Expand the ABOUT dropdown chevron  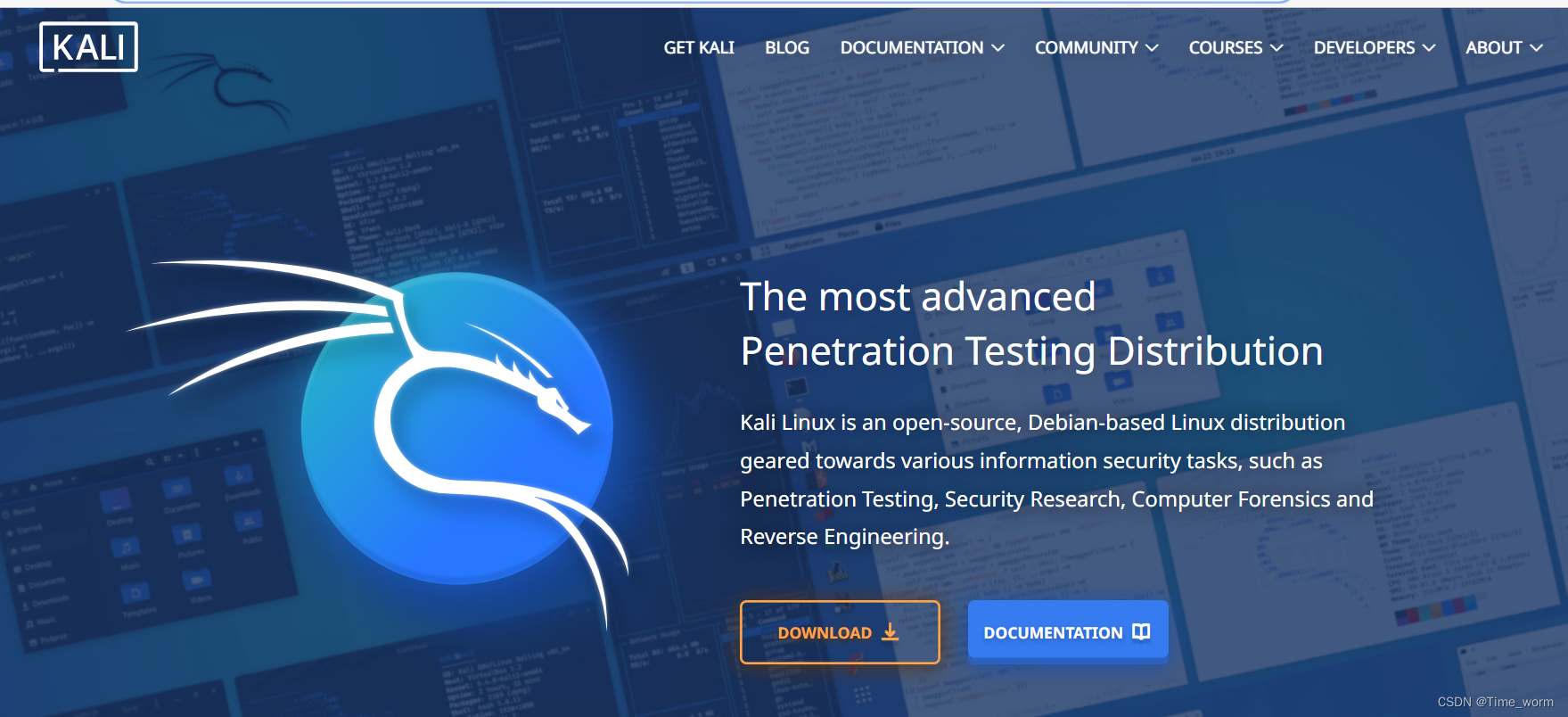[x=1536, y=48]
